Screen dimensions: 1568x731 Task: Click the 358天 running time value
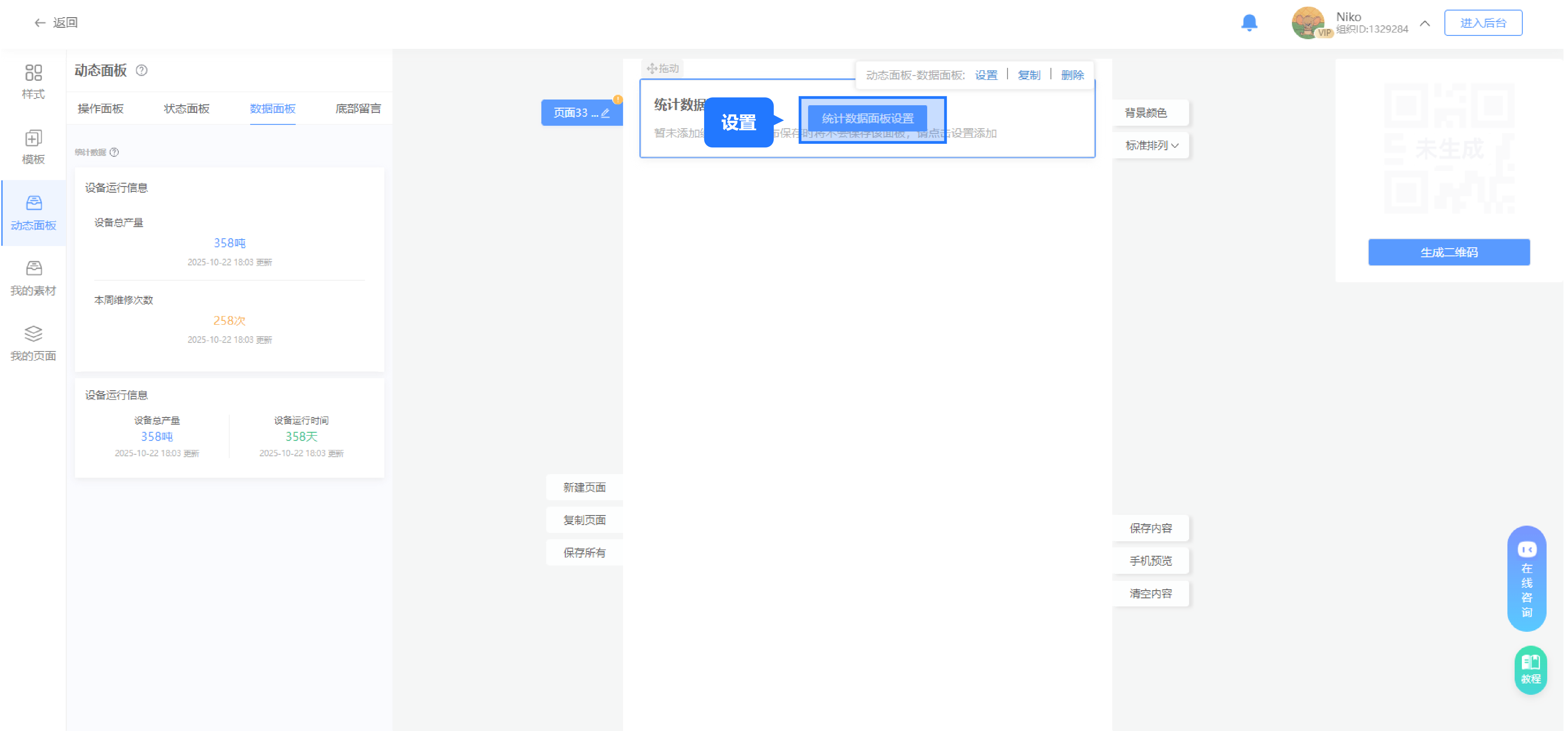301,437
